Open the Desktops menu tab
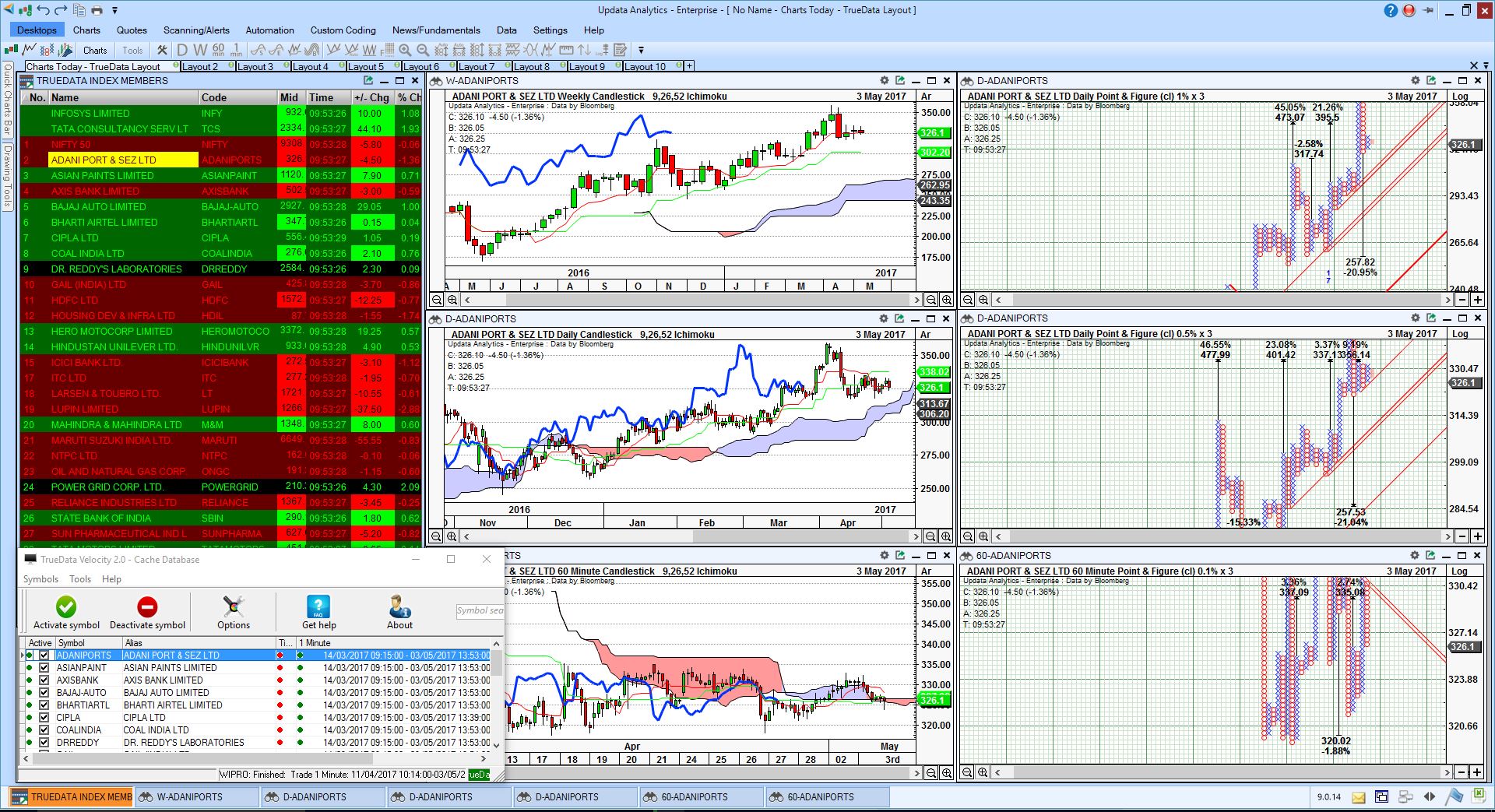 tap(37, 30)
